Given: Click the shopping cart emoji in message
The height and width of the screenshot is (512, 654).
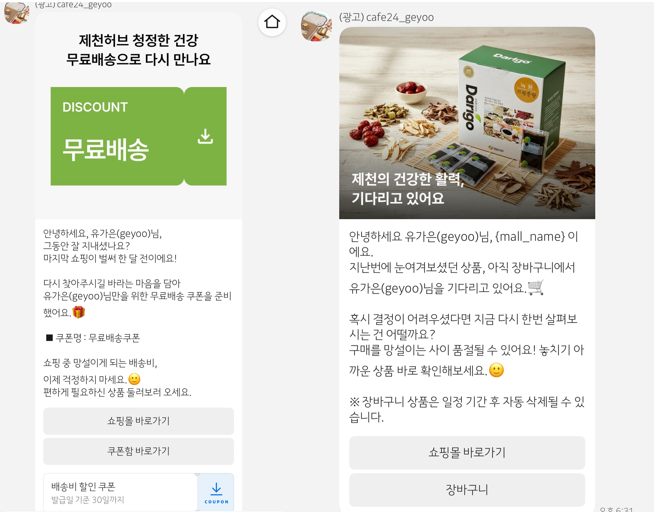Looking at the screenshot, I should 536,287.
